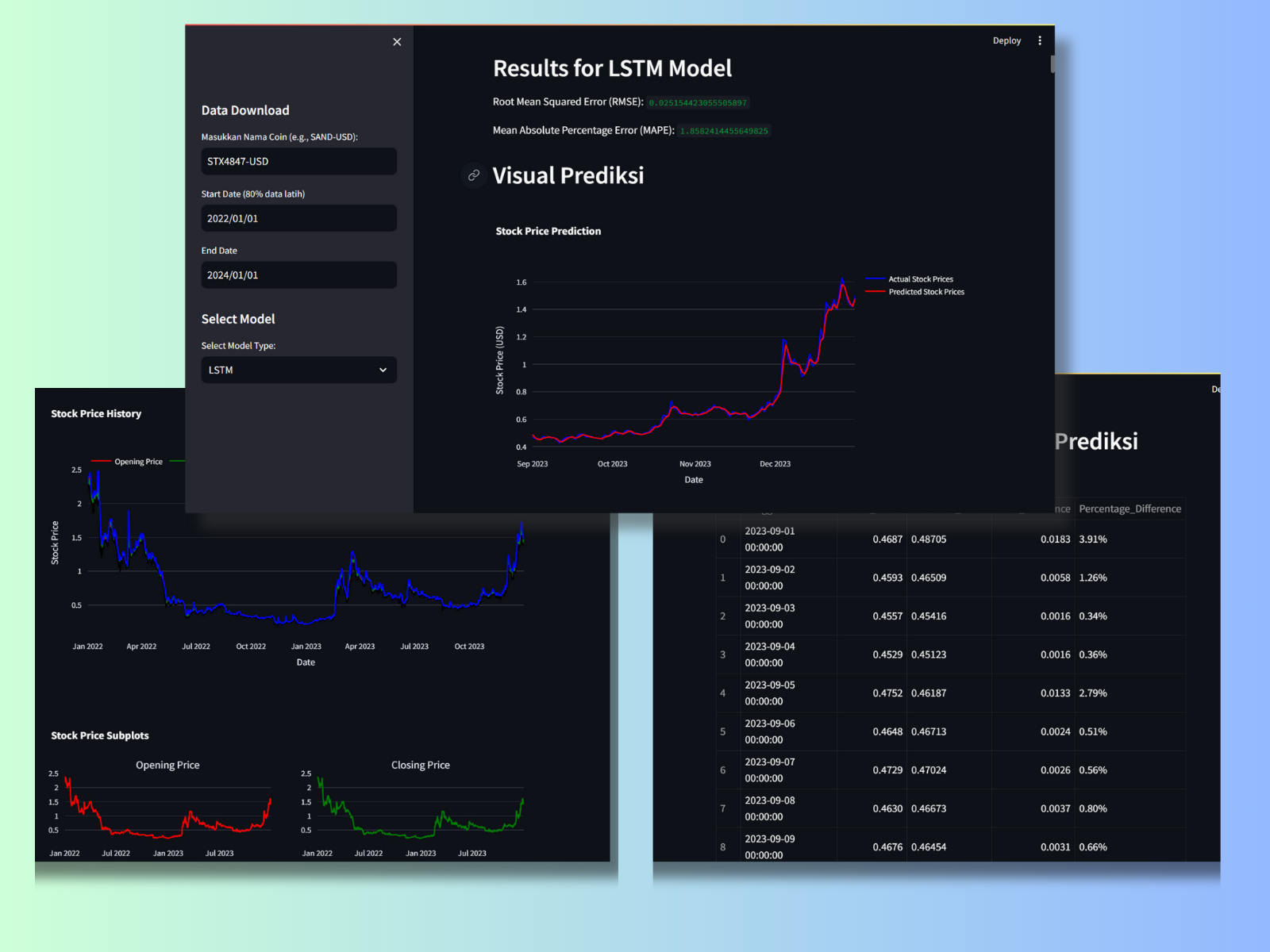The width and height of the screenshot is (1270, 952).
Task: Click the Data Download sidebar heading
Action: coord(245,110)
